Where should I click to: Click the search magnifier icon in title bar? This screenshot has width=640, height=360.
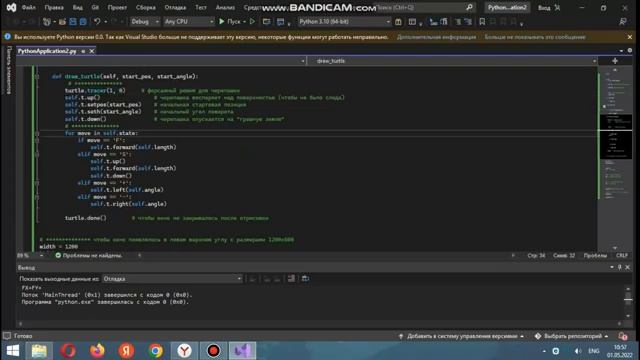pos(469,7)
